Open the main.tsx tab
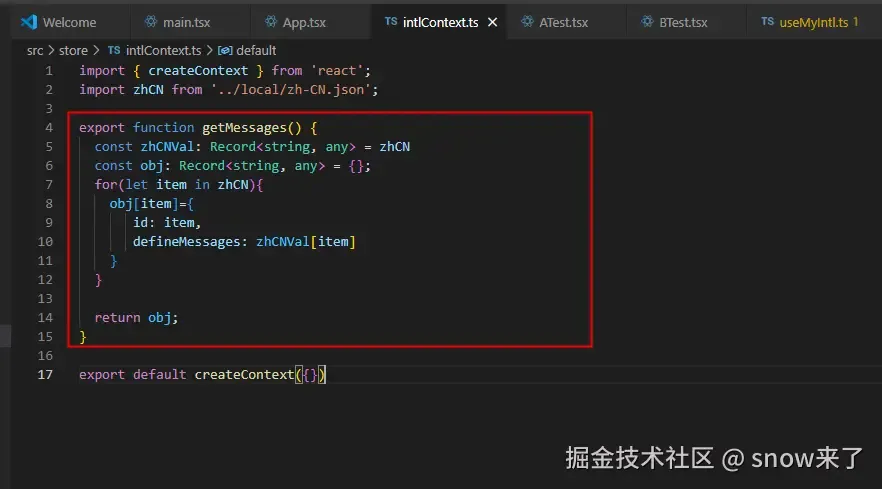The height and width of the screenshot is (489, 882). click(186, 23)
